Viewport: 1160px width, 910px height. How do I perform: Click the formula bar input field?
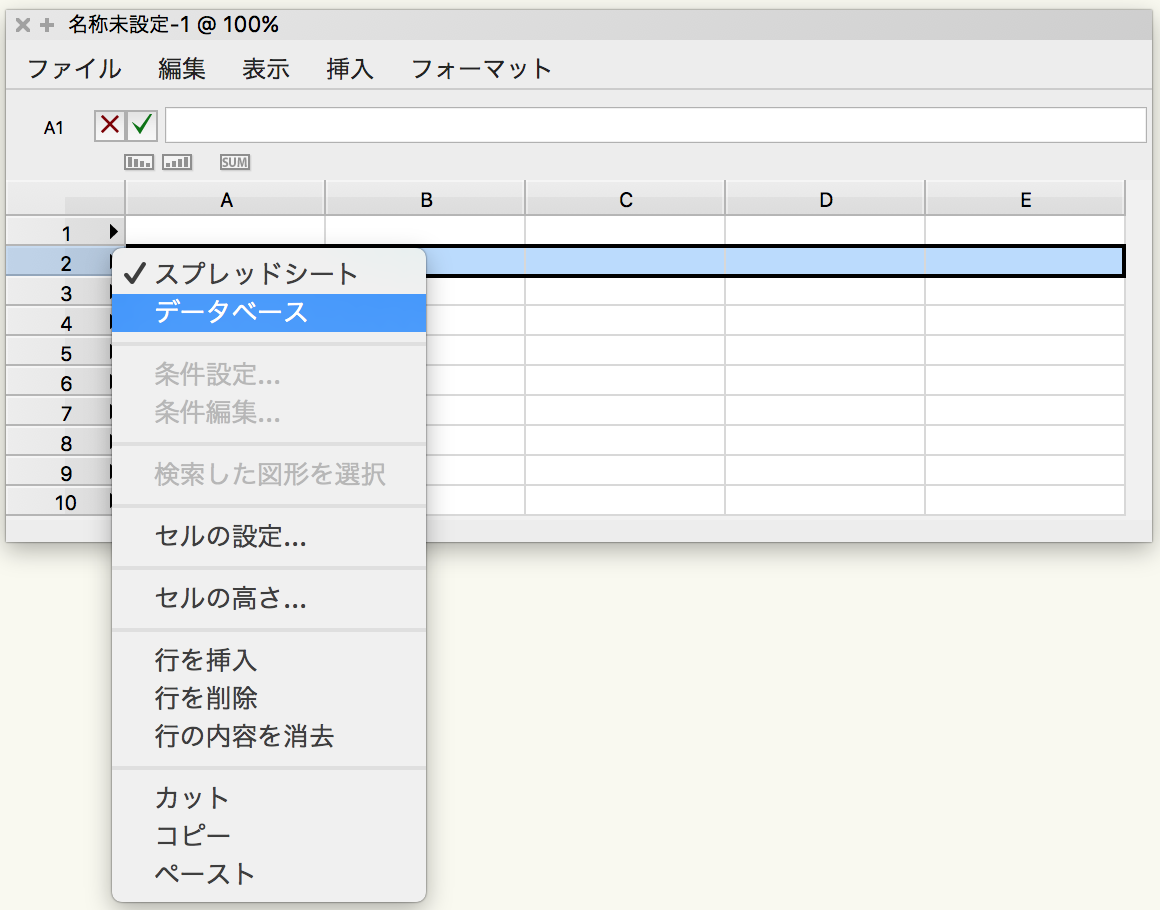coord(655,126)
